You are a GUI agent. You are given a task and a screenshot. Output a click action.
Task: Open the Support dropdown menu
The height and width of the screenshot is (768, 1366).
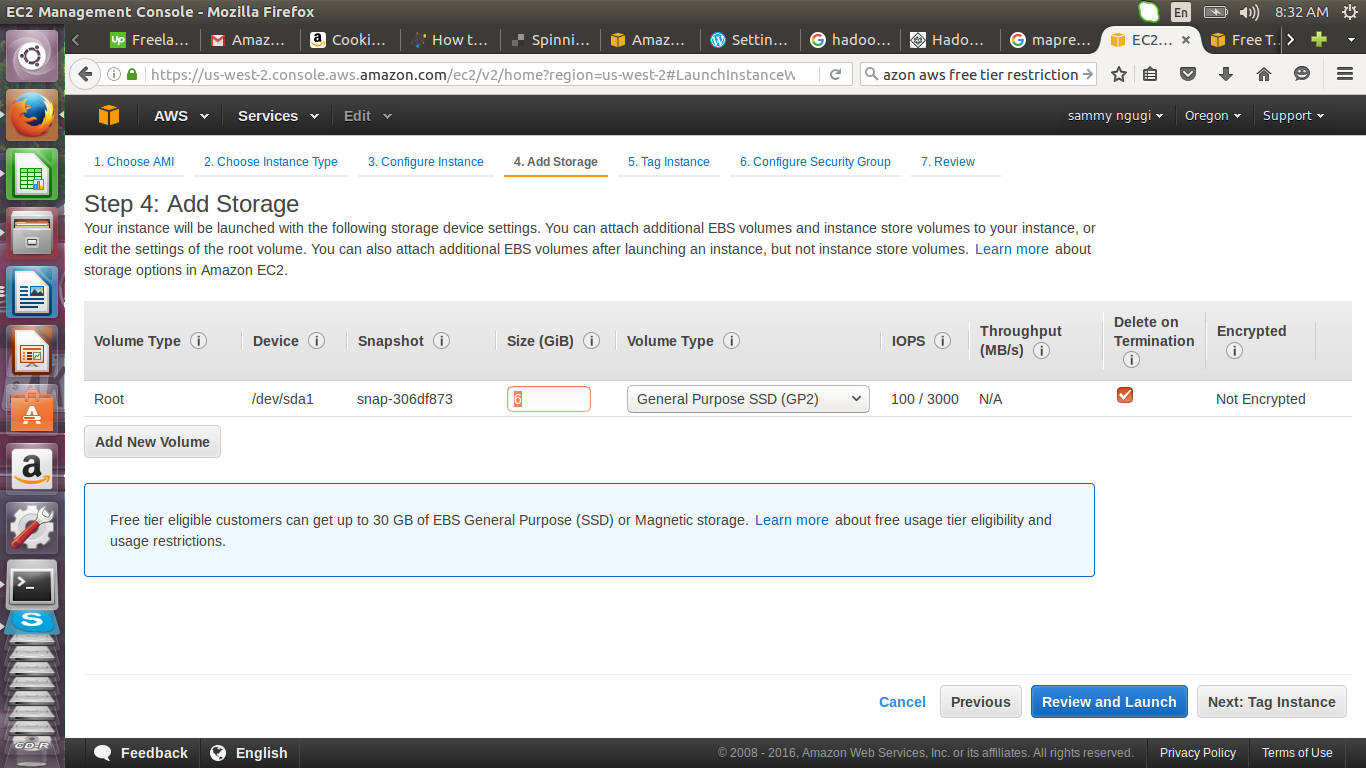pyautogui.click(x=1293, y=116)
